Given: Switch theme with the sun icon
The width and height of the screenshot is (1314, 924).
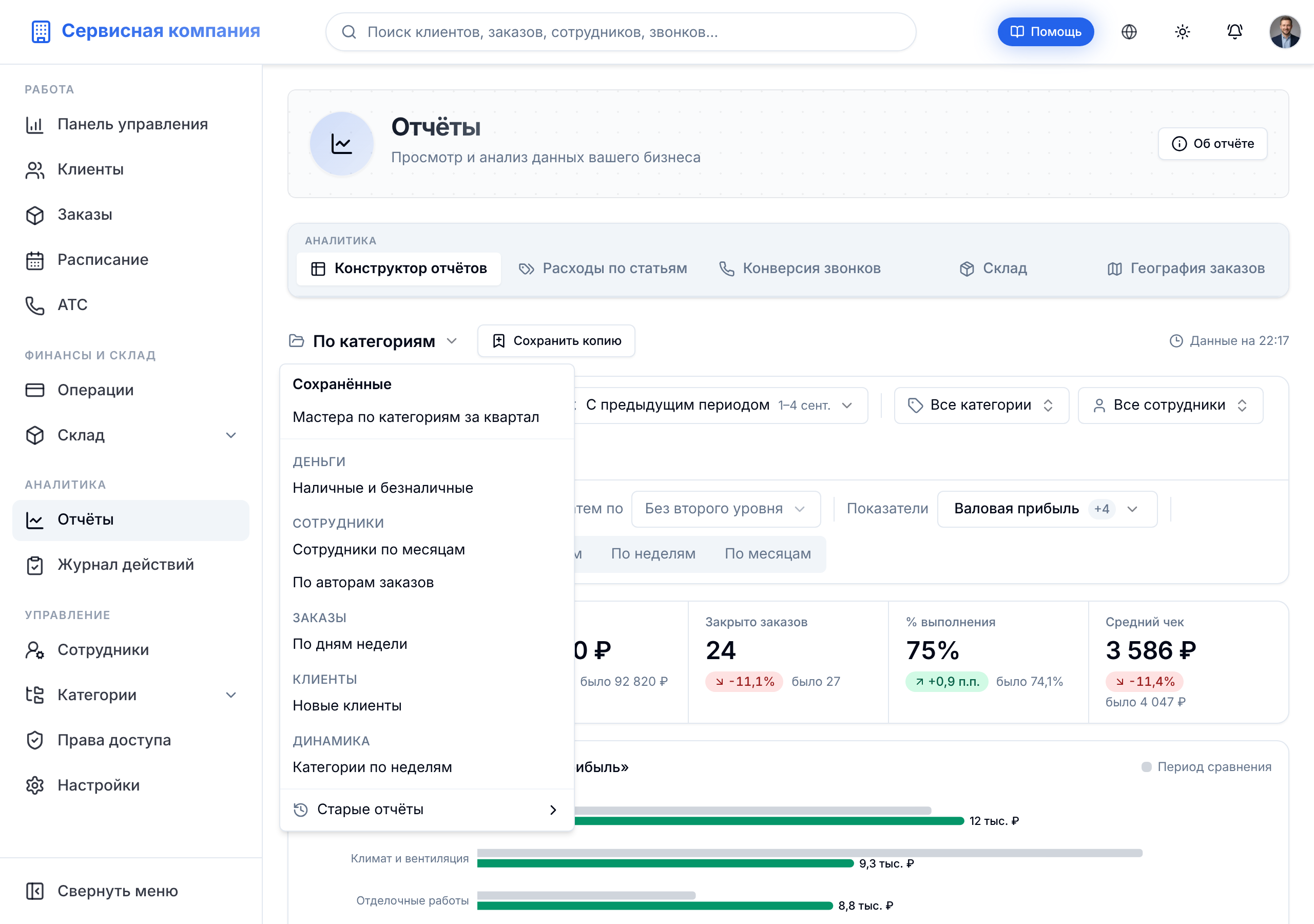Looking at the screenshot, I should pyautogui.click(x=1182, y=31).
